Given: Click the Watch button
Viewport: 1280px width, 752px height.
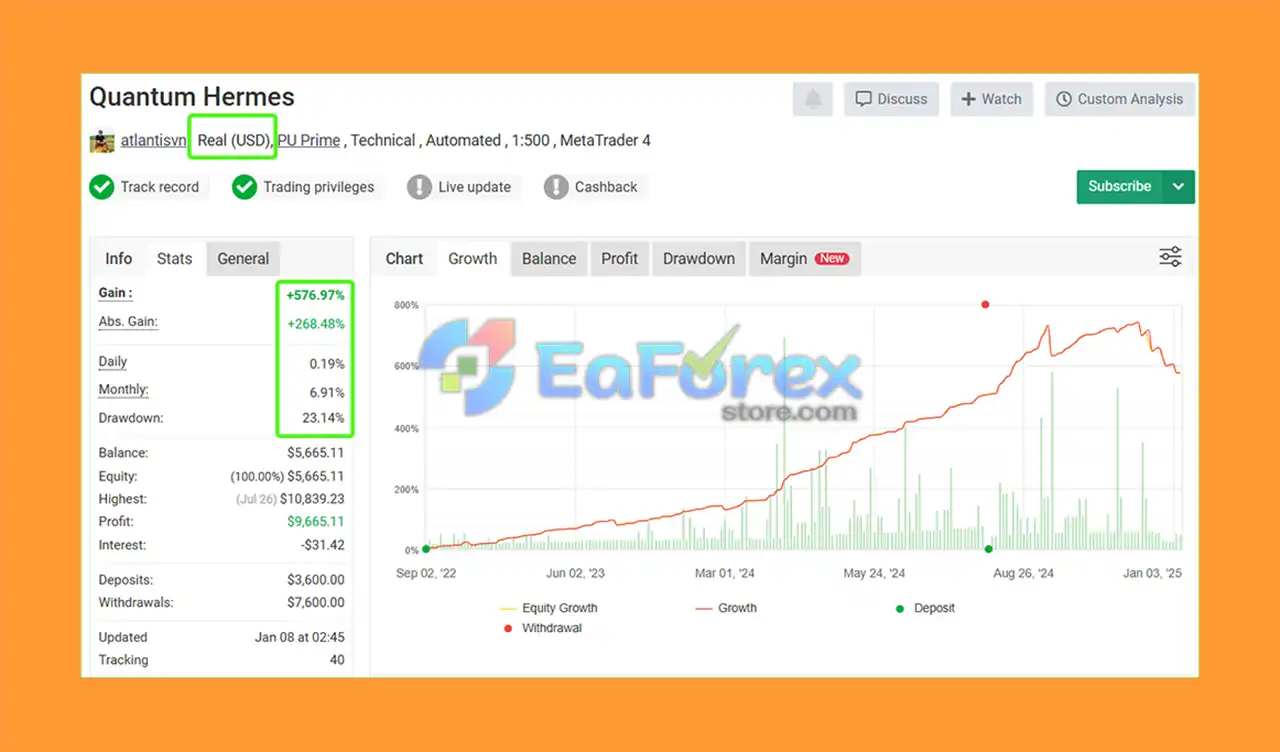Looking at the screenshot, I should click(x=991, y=99).
